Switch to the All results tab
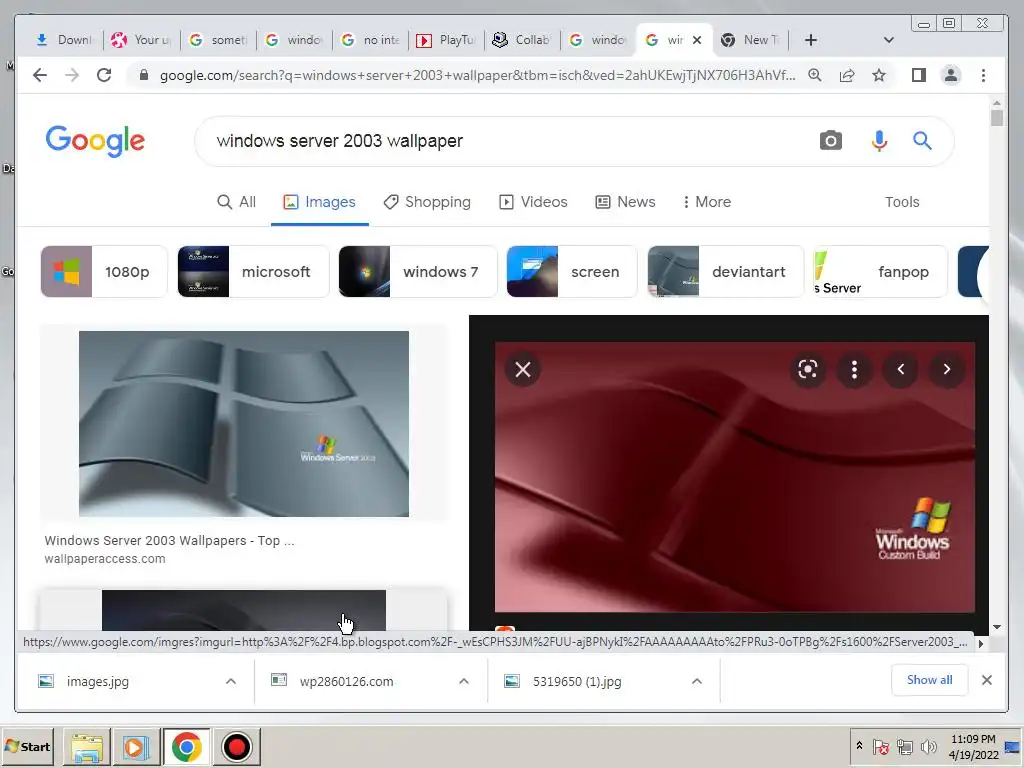The image size is (1024, 768). point(236,202)
